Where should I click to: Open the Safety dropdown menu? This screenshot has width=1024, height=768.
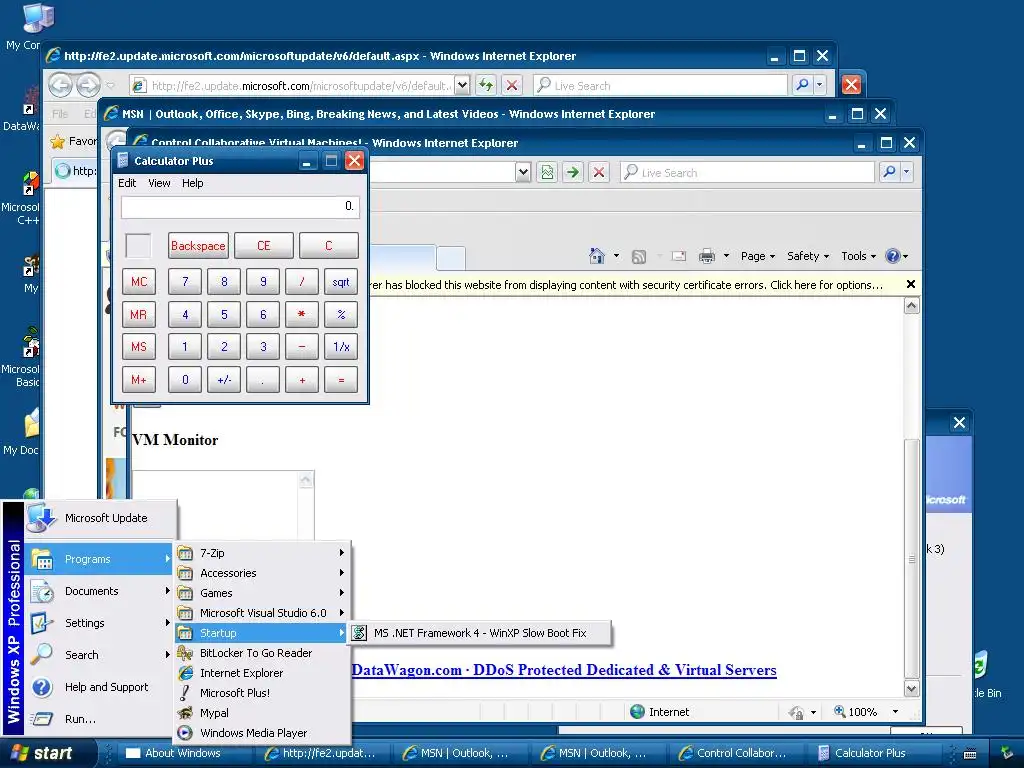pos(808,256)
